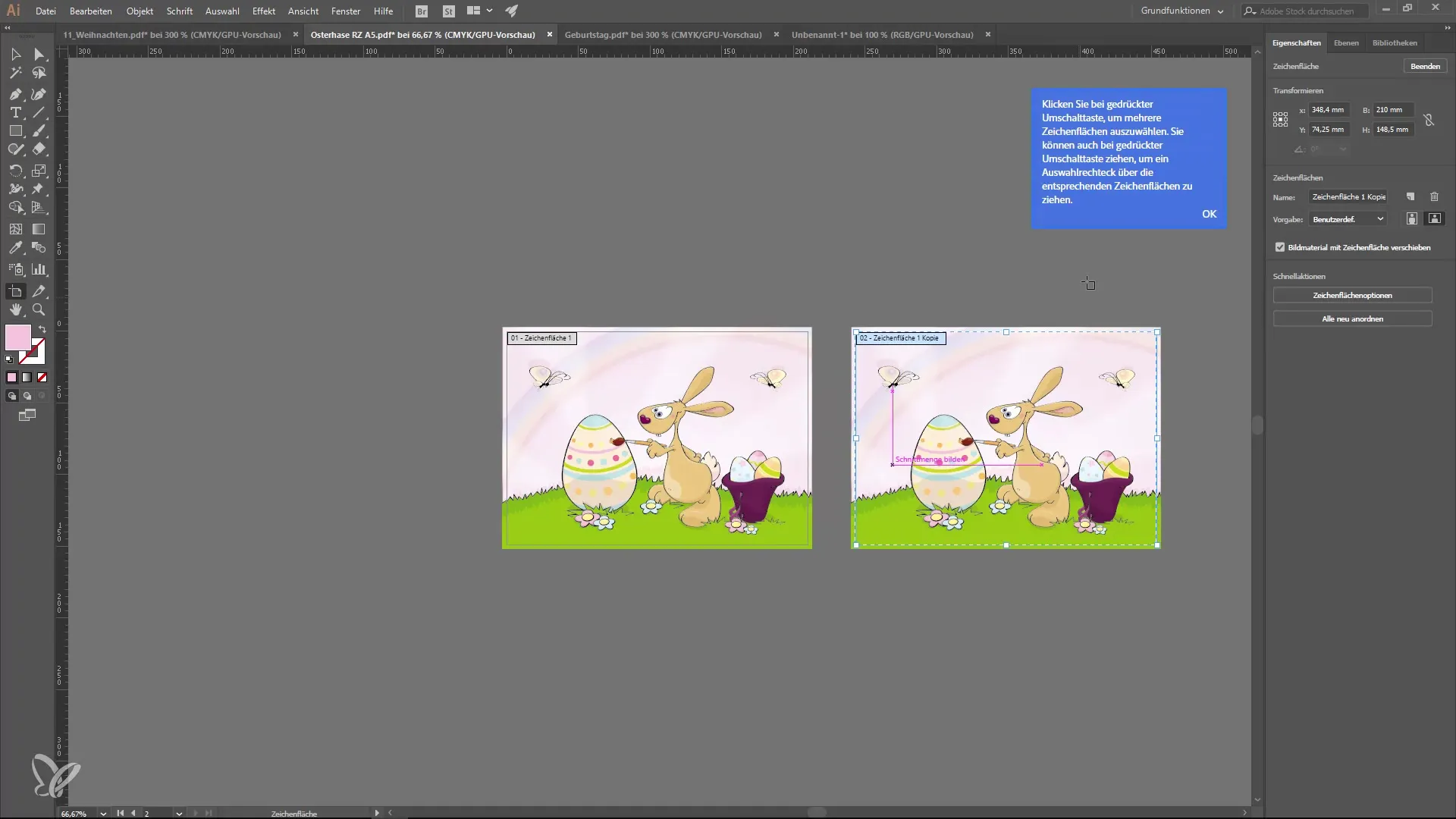Select the Scale tool

click(x=39, y=171)
